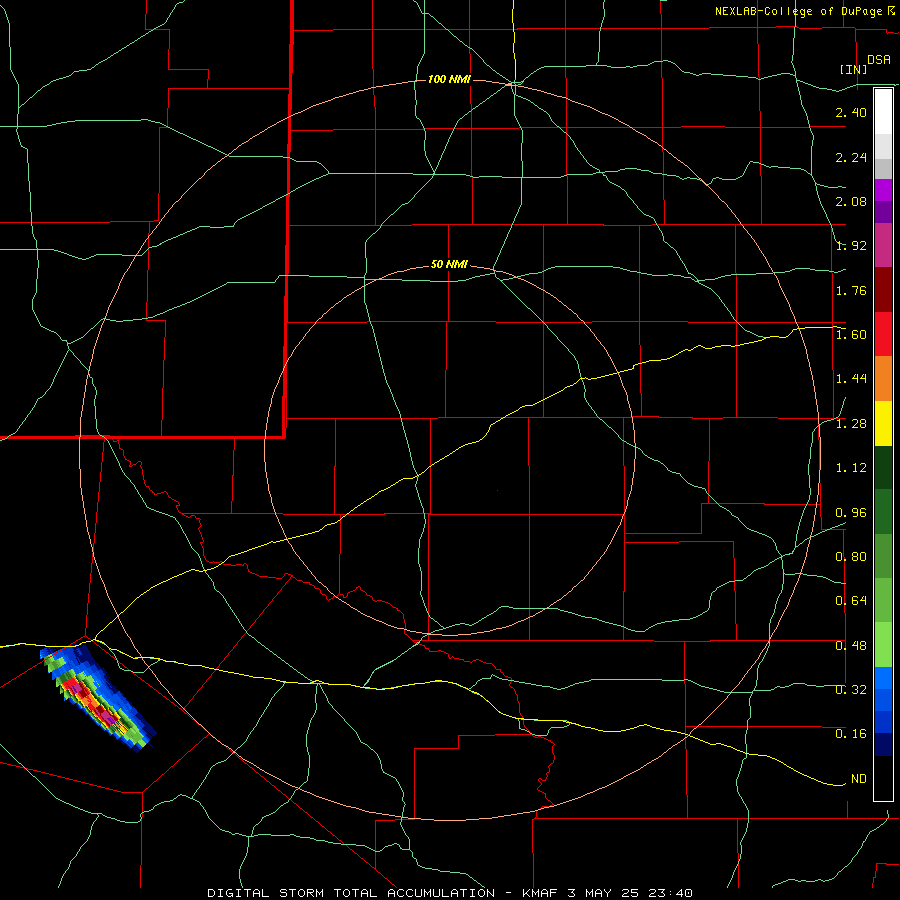Select the darkest green legend swatch
This screenshot has height=900, width=900.
883,467
